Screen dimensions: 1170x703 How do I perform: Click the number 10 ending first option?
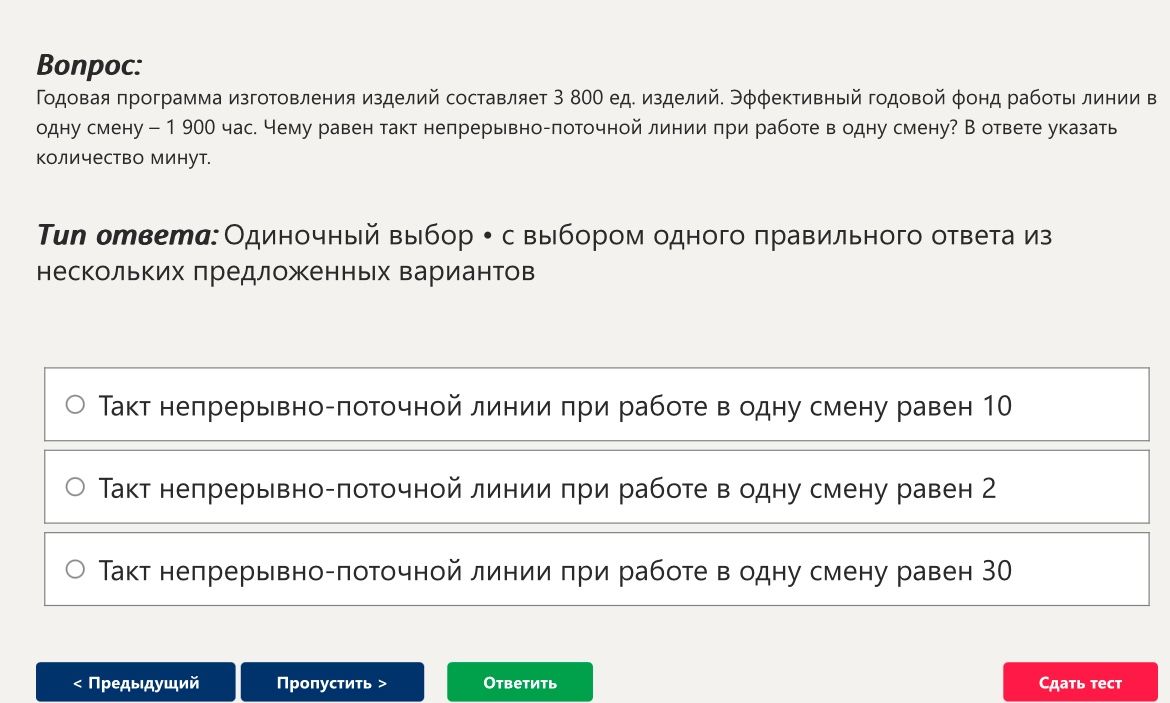997,406
